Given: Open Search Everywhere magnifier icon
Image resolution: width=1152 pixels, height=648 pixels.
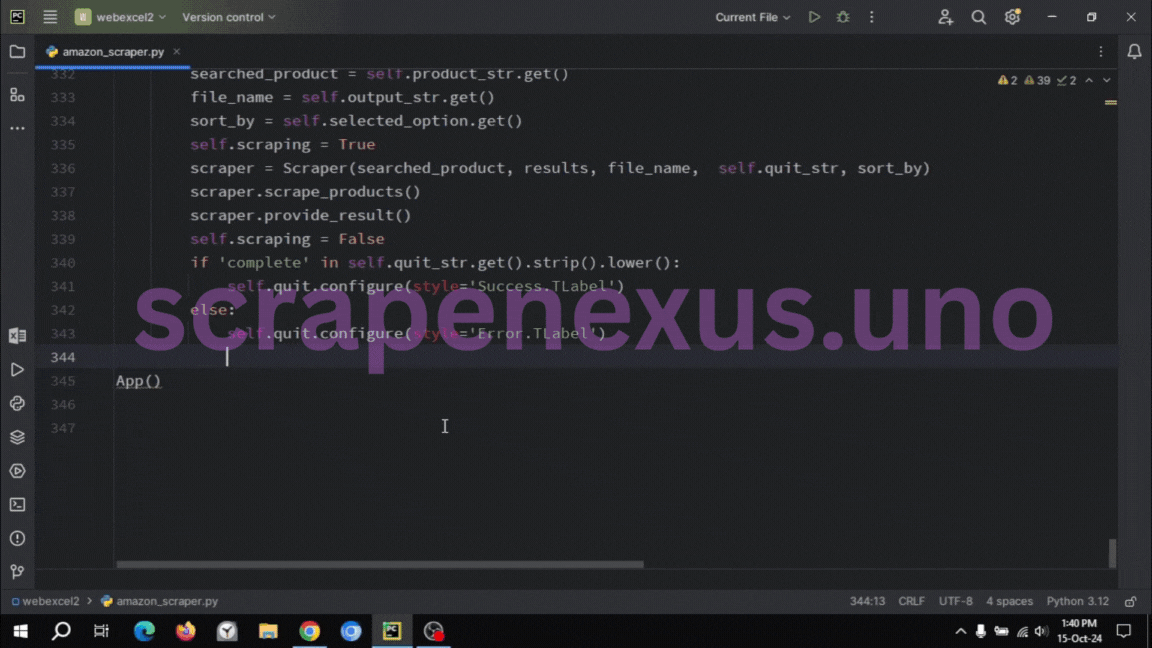Looking at the screenshot, I should click(x=979, y=17).
